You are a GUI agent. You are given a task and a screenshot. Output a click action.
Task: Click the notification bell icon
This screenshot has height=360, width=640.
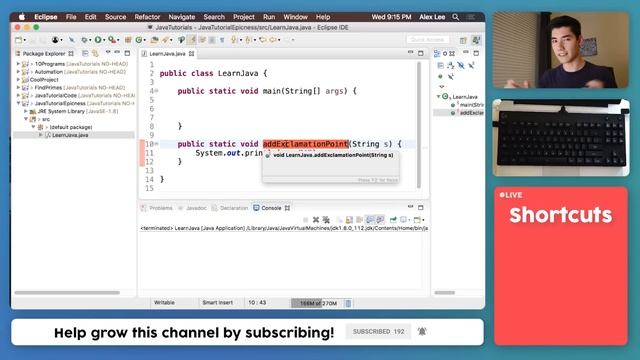pos(422,331)
